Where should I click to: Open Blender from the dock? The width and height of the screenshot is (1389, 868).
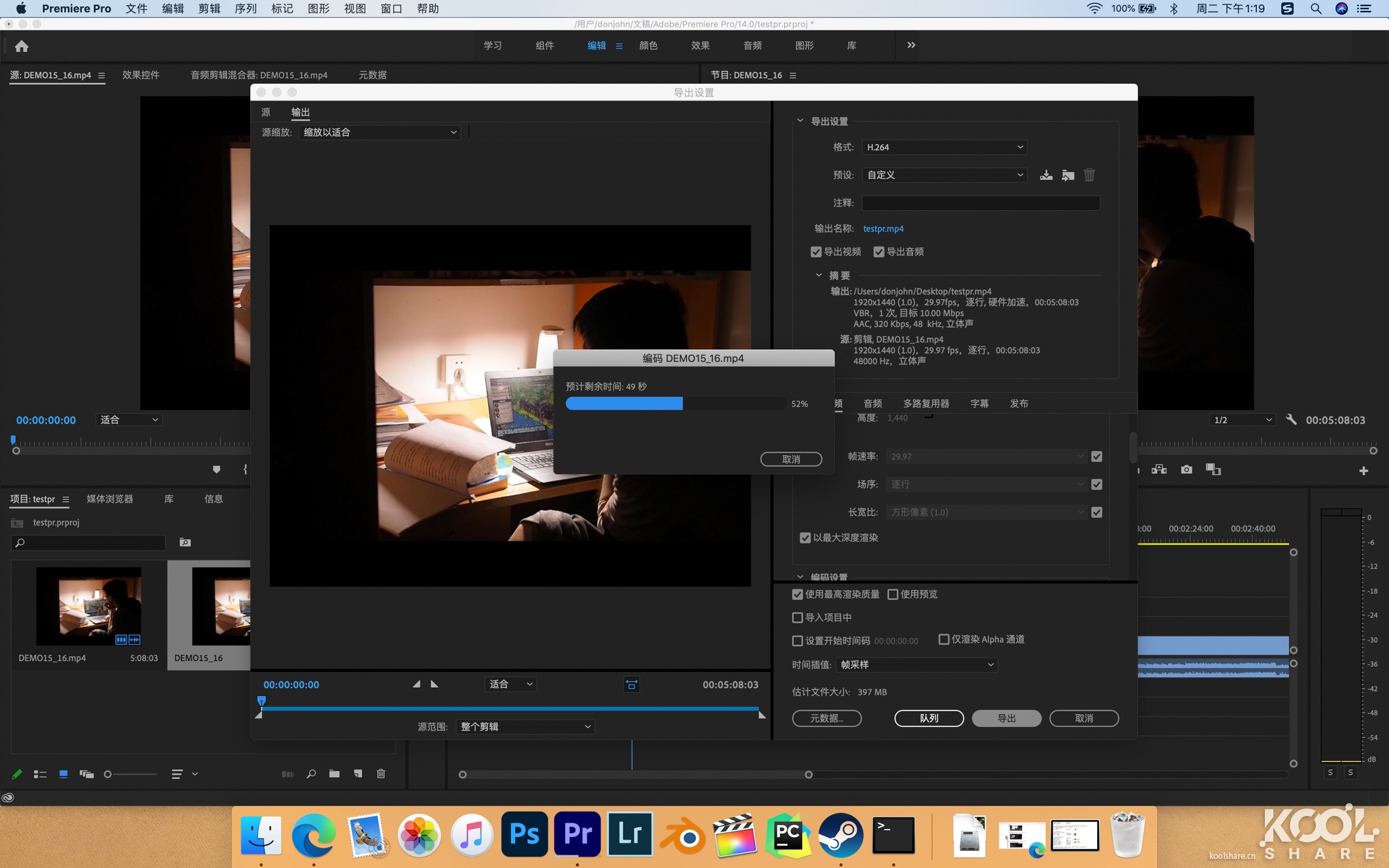pos(682,835)
